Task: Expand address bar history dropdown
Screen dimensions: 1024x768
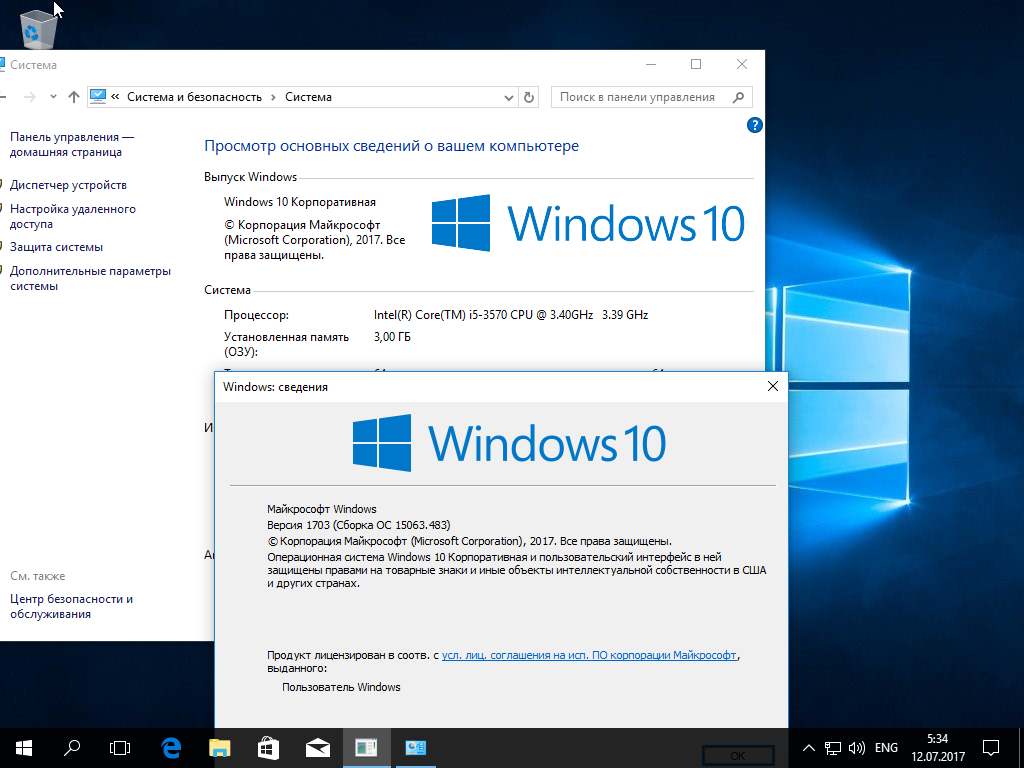Action: 509,97
